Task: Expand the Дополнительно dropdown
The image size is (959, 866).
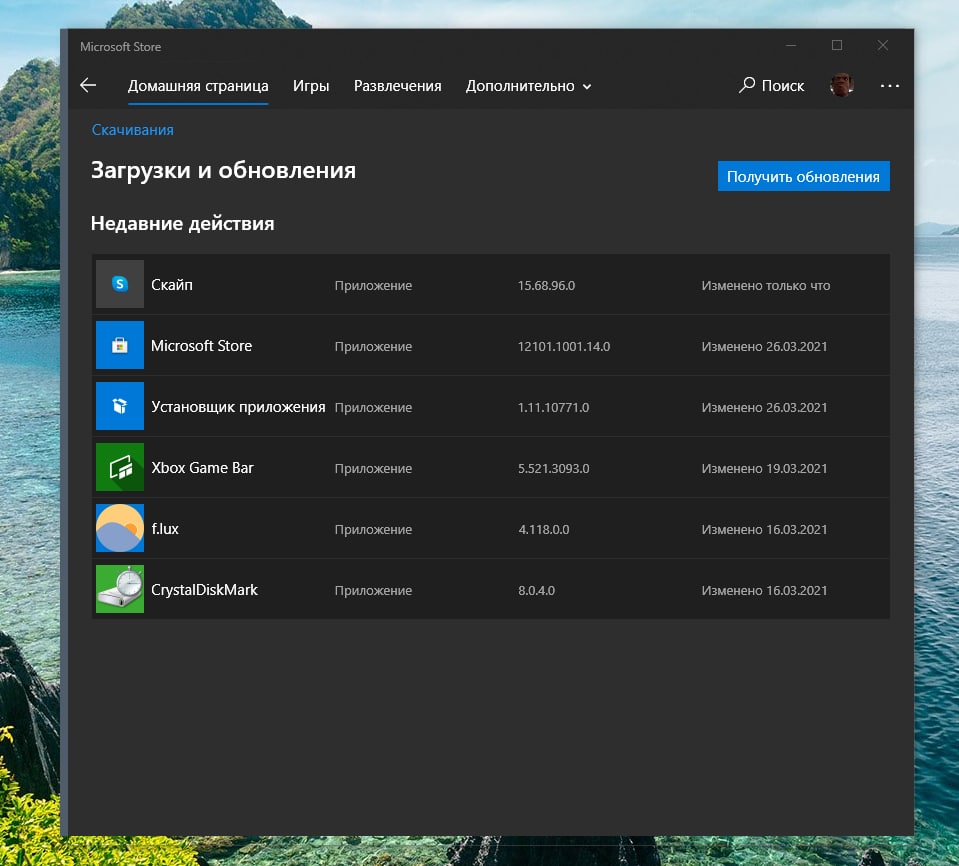Action: pos(528,86)
